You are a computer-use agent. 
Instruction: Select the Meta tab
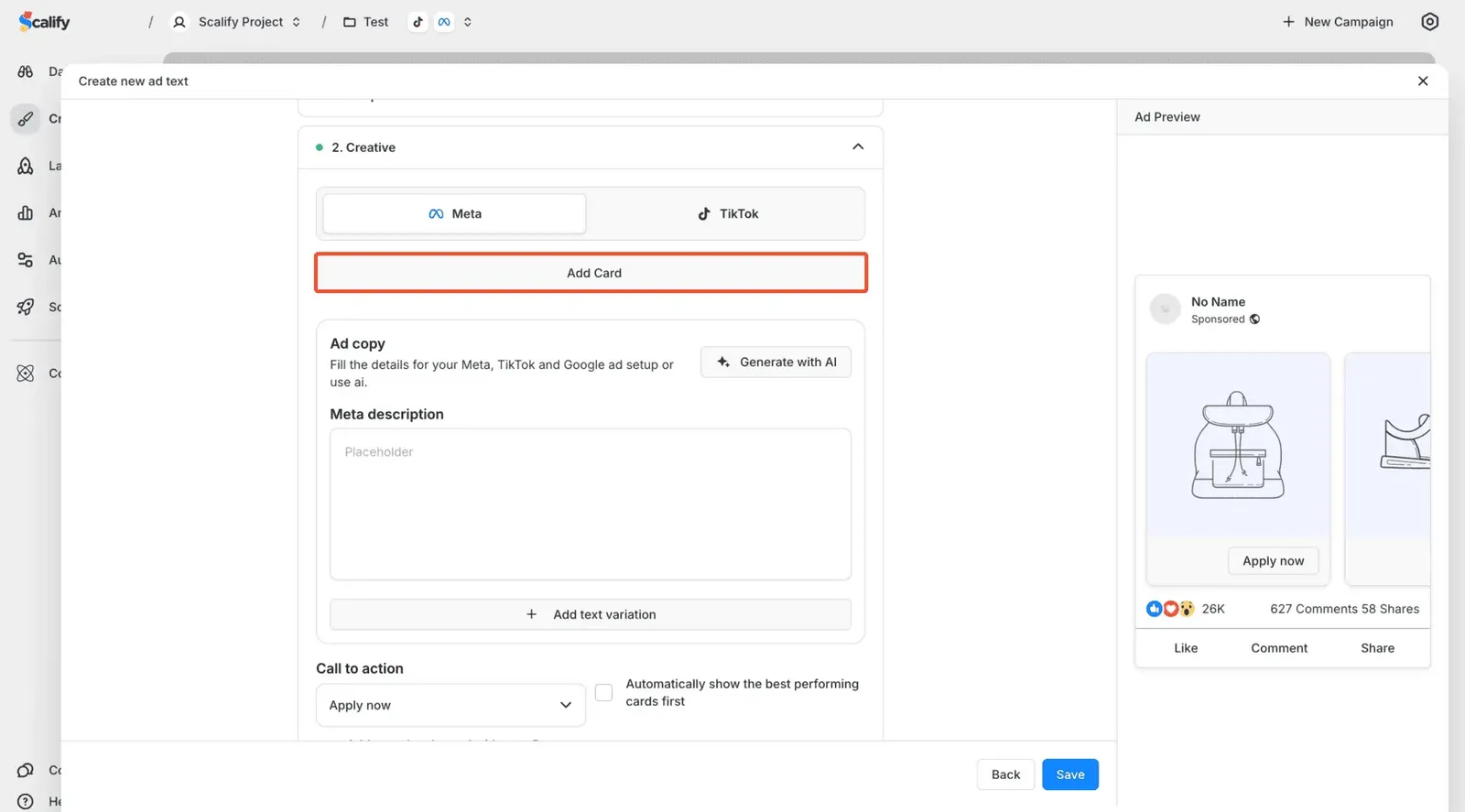(454, 213)
